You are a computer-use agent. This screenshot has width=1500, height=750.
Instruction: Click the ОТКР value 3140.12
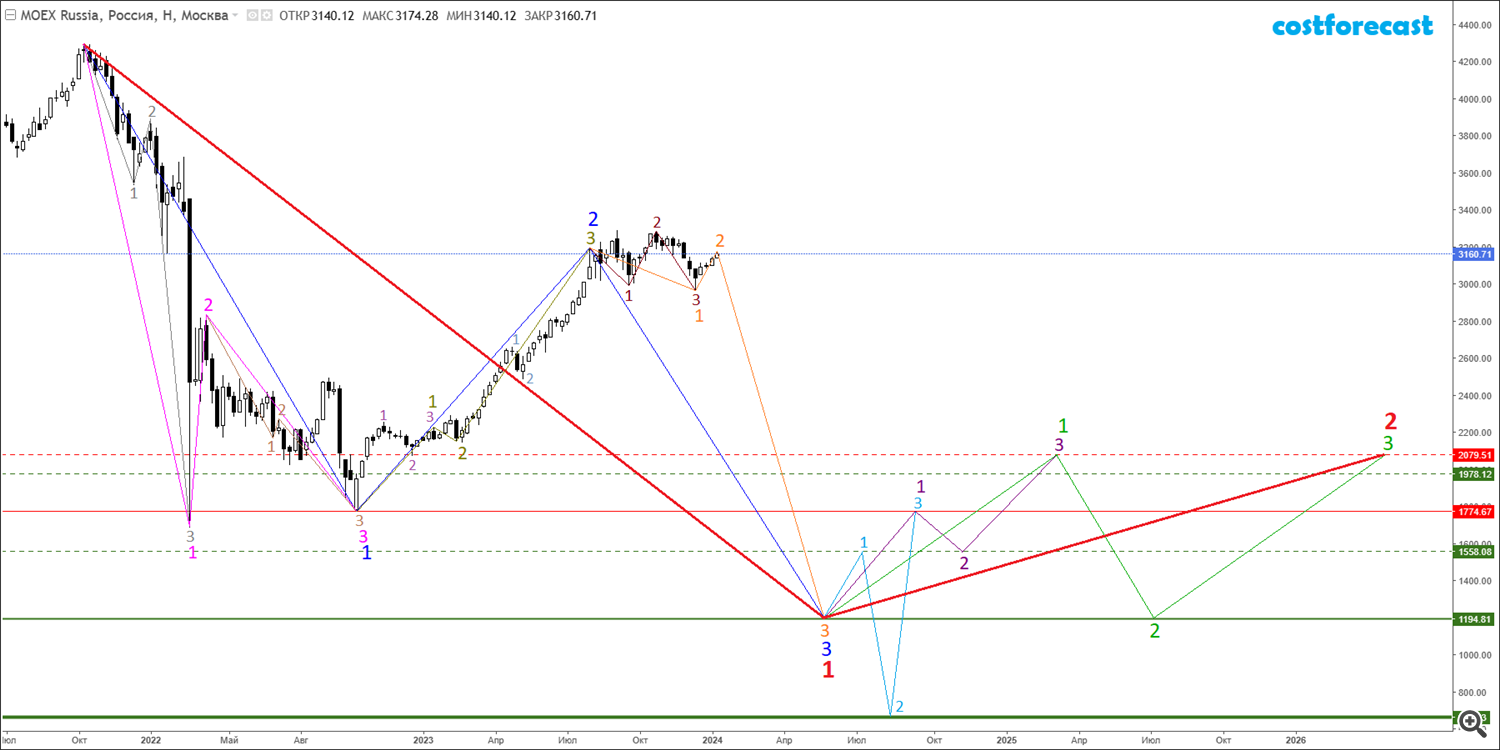pos(332,15)
